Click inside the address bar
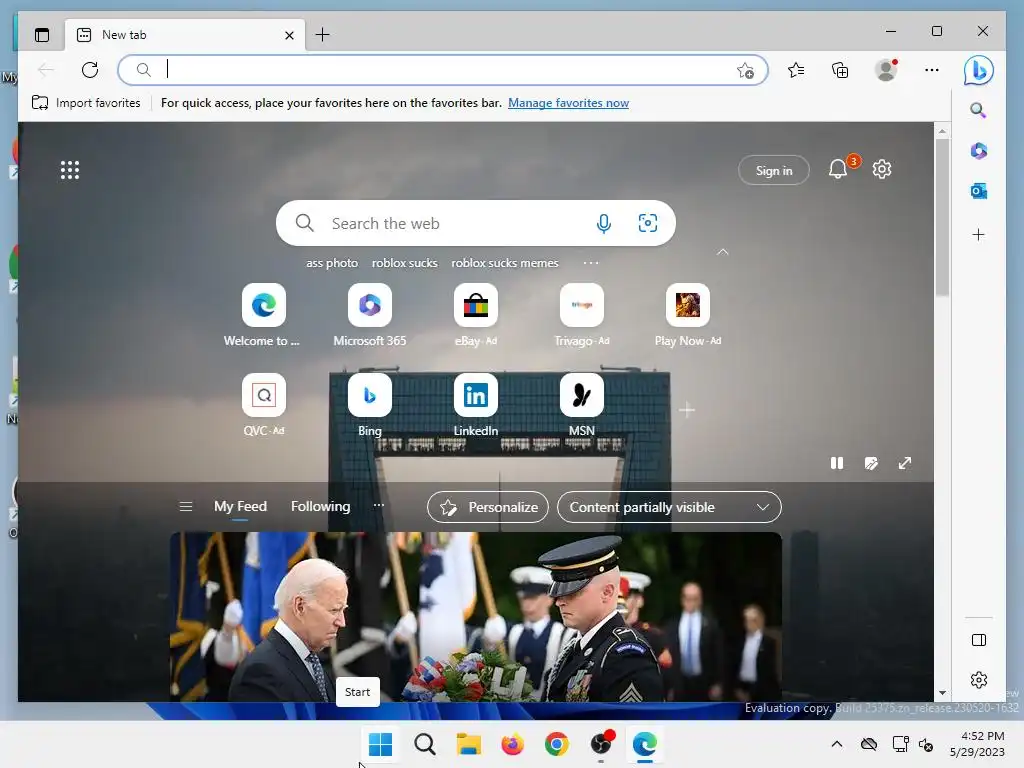Viewport: 1024px width, 768px height. (443, 70)
